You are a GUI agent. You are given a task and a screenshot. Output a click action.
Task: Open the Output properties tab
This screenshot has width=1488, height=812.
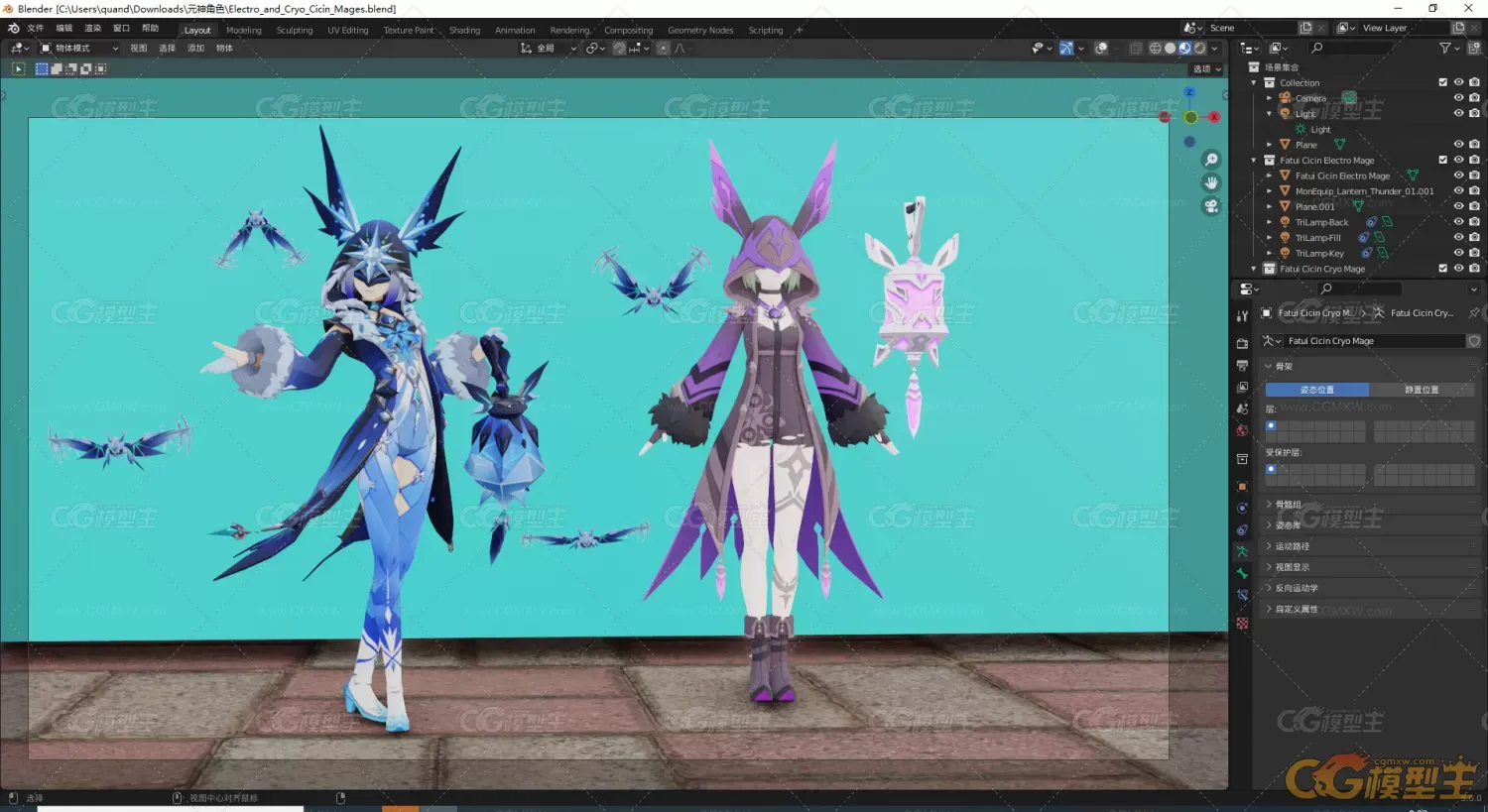coord(1242,365)
